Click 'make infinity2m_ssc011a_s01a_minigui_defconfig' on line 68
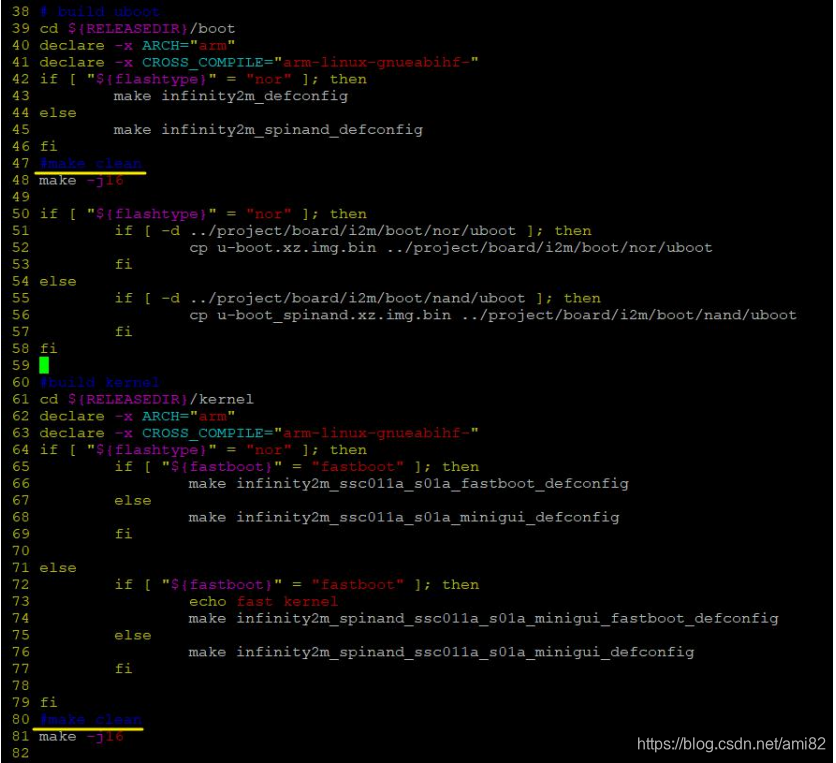Screen dimensions: 836x763 [x=404, y=517]
